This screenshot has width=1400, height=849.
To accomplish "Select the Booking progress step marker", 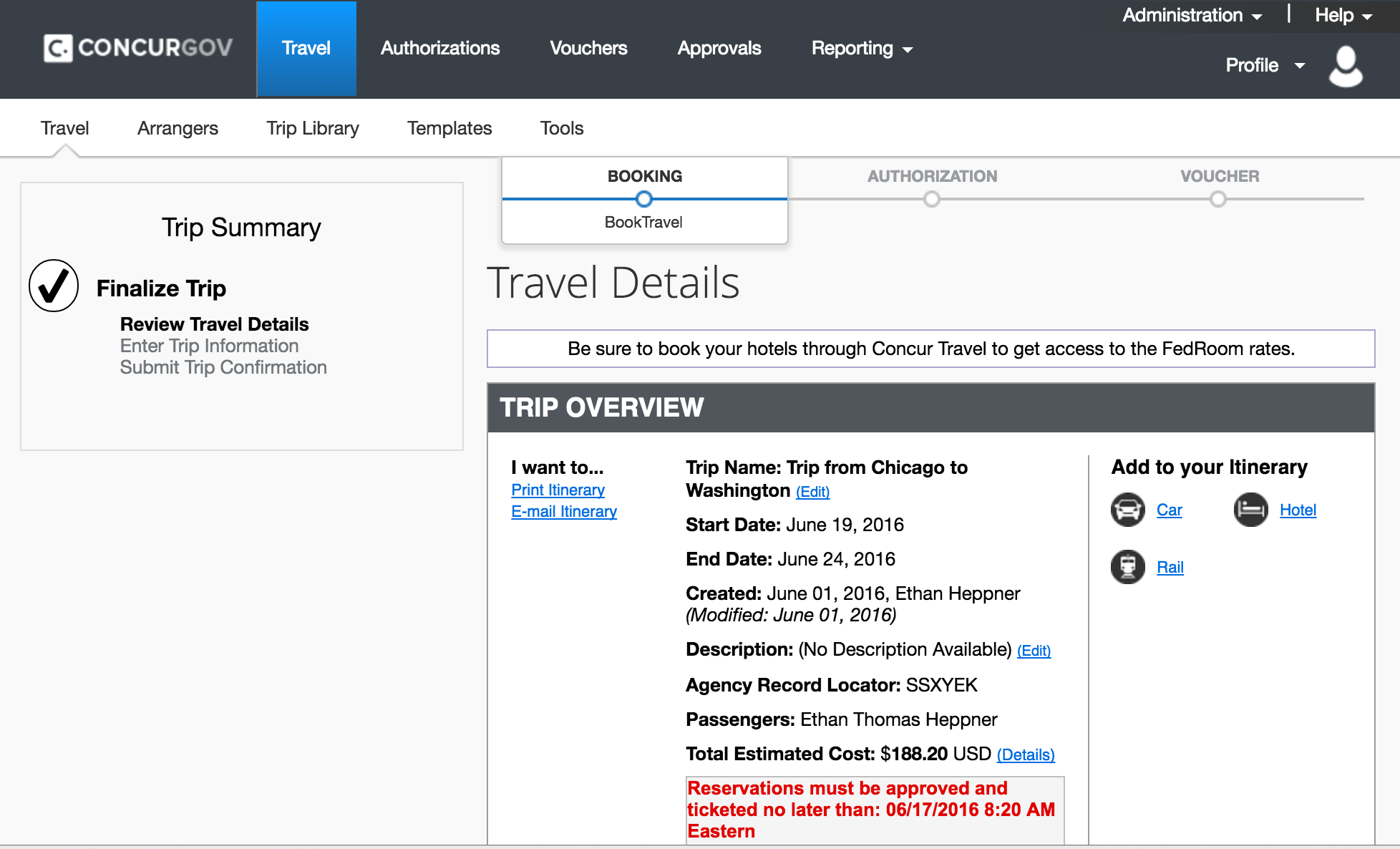I will click(x=644, y=199).
